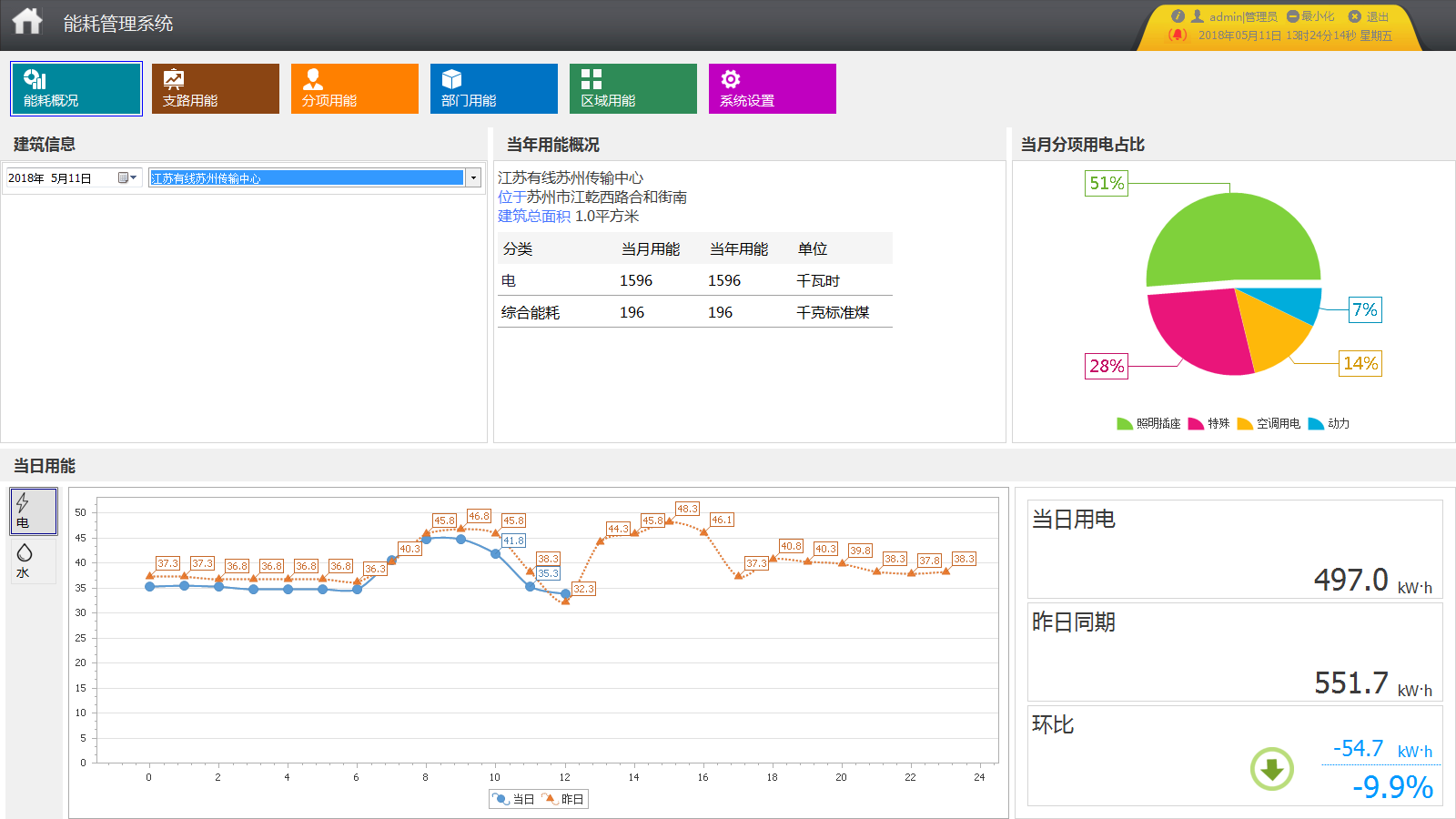Open the 能耗概况 overview tile
Screen dimensions: 1456x819
click(76, 88)
